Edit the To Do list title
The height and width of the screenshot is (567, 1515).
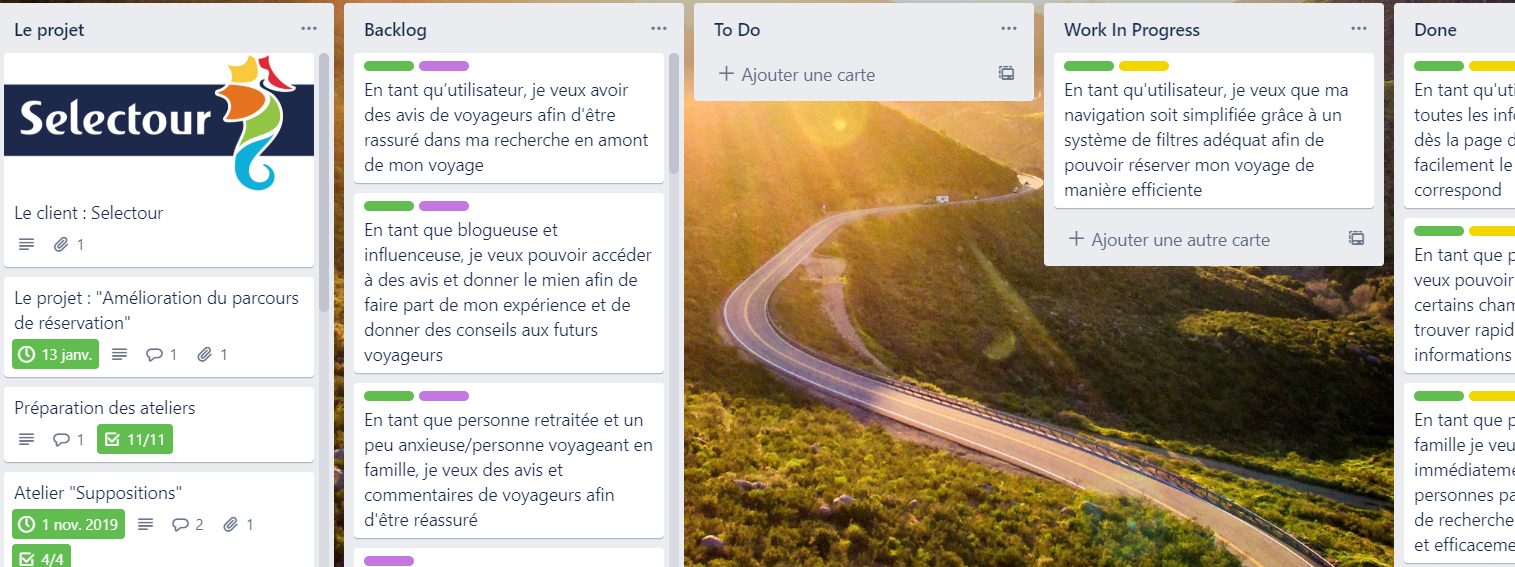[x=737, y=30]
